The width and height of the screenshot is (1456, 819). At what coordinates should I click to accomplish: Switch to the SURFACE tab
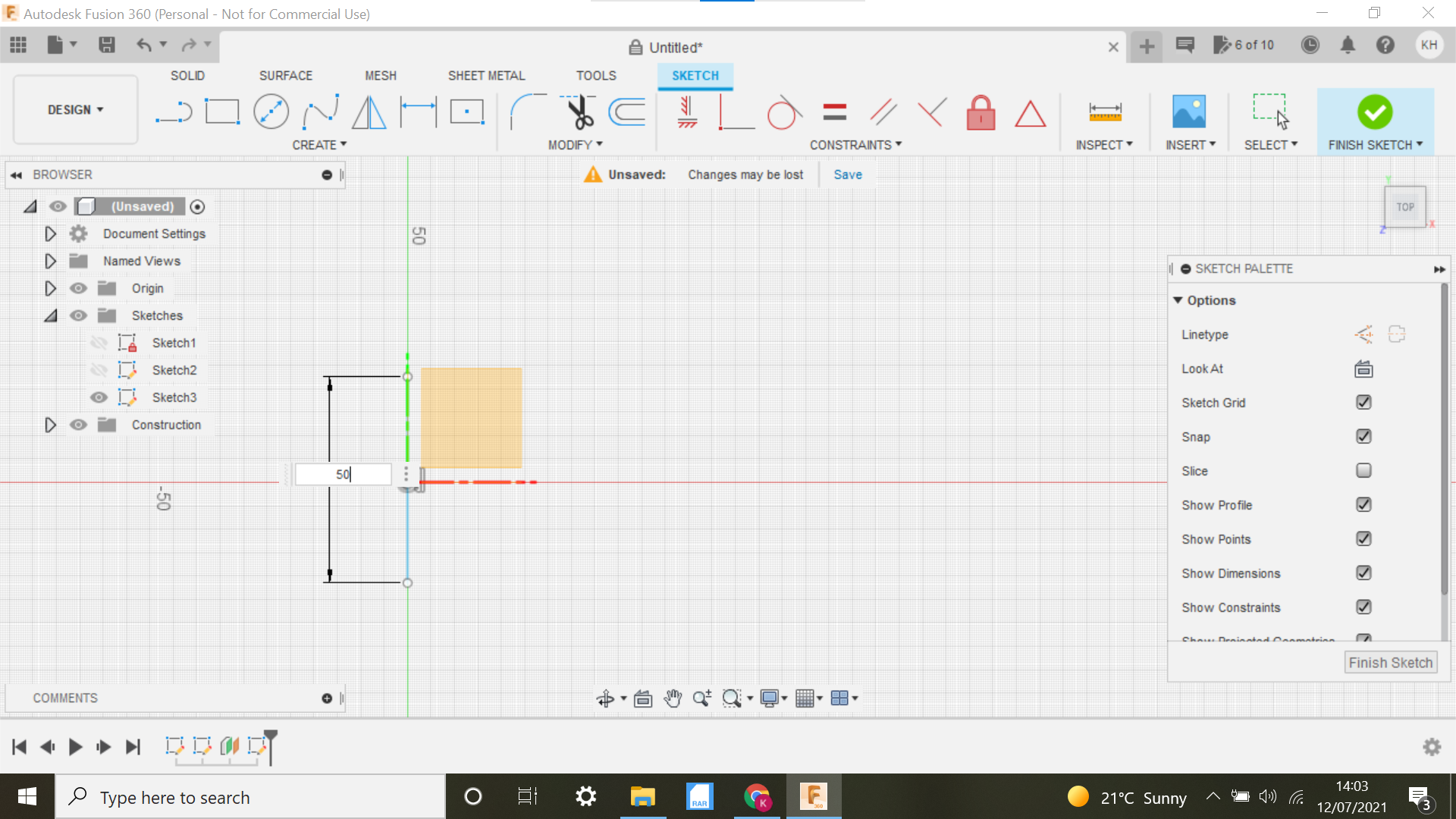tap(285, 75)
